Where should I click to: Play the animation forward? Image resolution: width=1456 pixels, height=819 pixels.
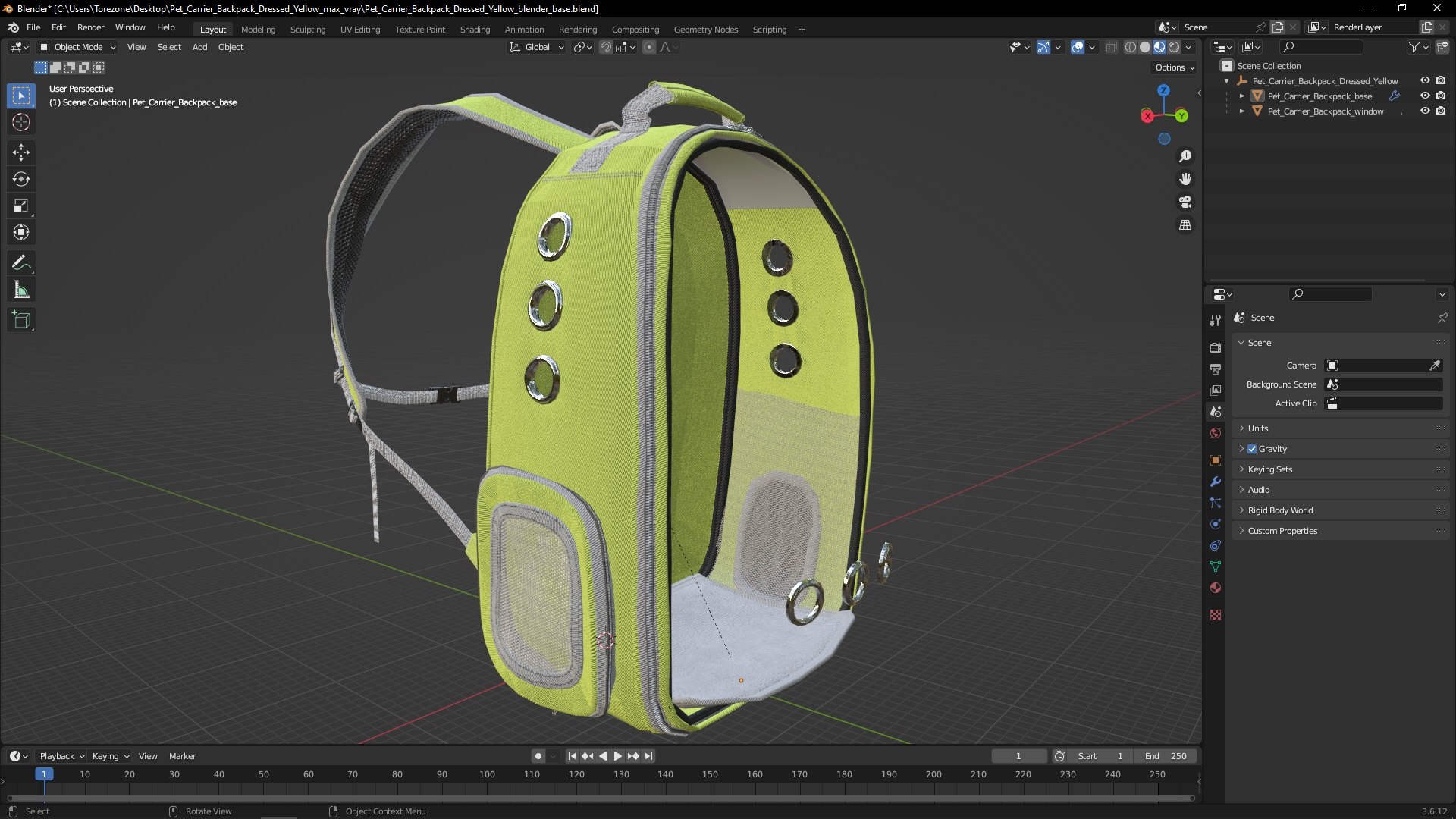click(x=617, y=756)
